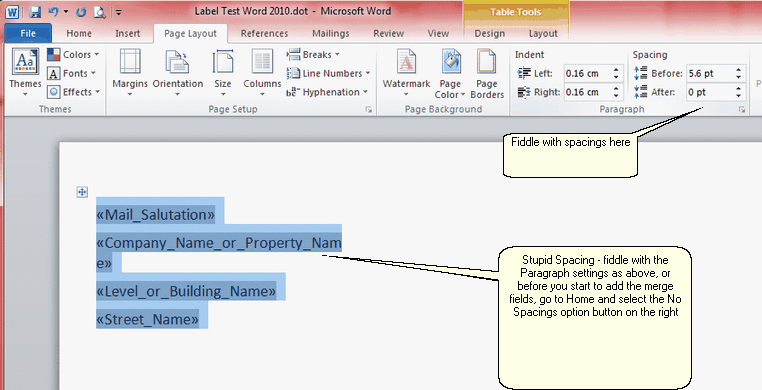Click the Spacing After value field
Image resolution: width=762 pixels, height=390 pixels.
coord(710,92)
